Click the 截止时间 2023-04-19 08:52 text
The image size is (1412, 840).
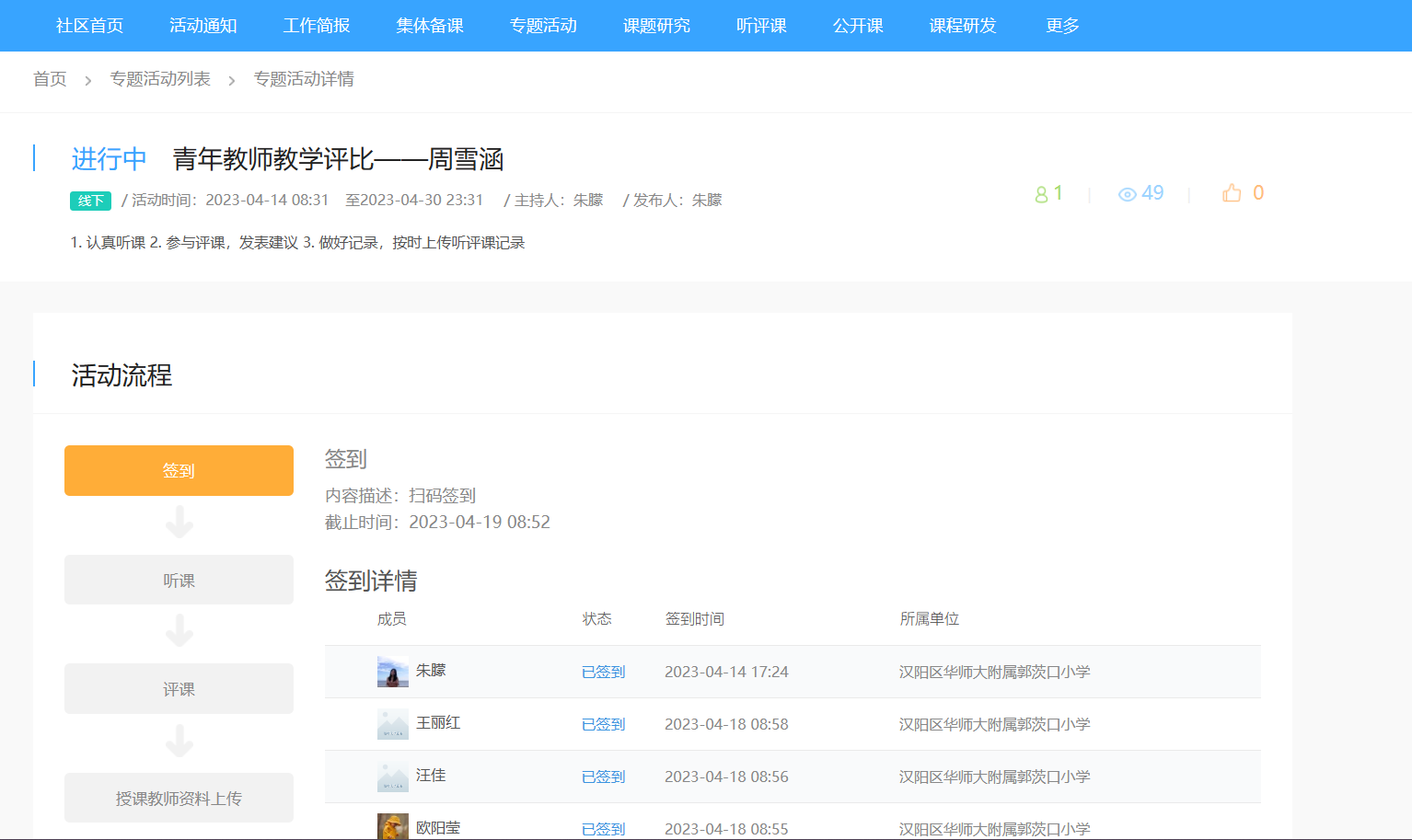[437, 523]
